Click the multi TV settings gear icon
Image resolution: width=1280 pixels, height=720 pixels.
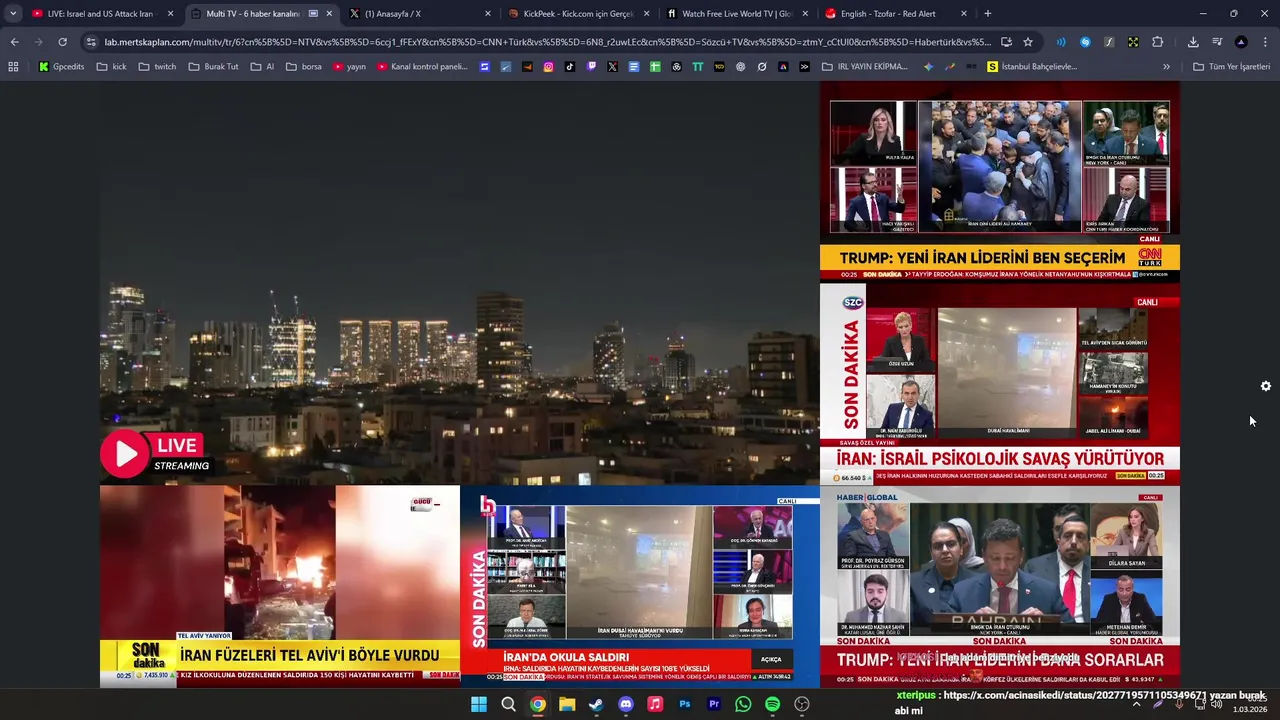tap(1265, 386)
